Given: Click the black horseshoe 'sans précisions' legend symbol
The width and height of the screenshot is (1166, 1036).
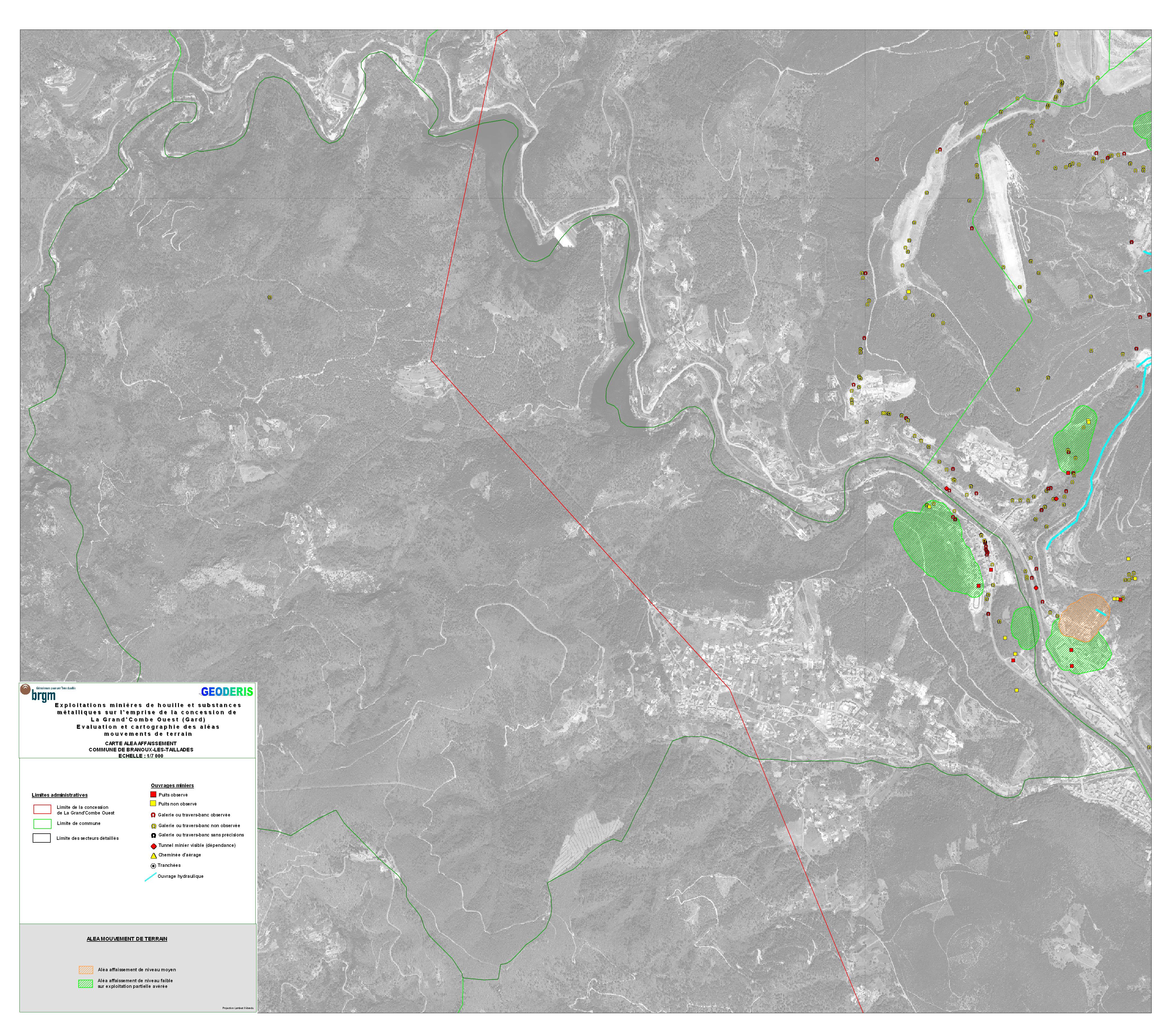Looking at the screenshot, I should point(153,835).
